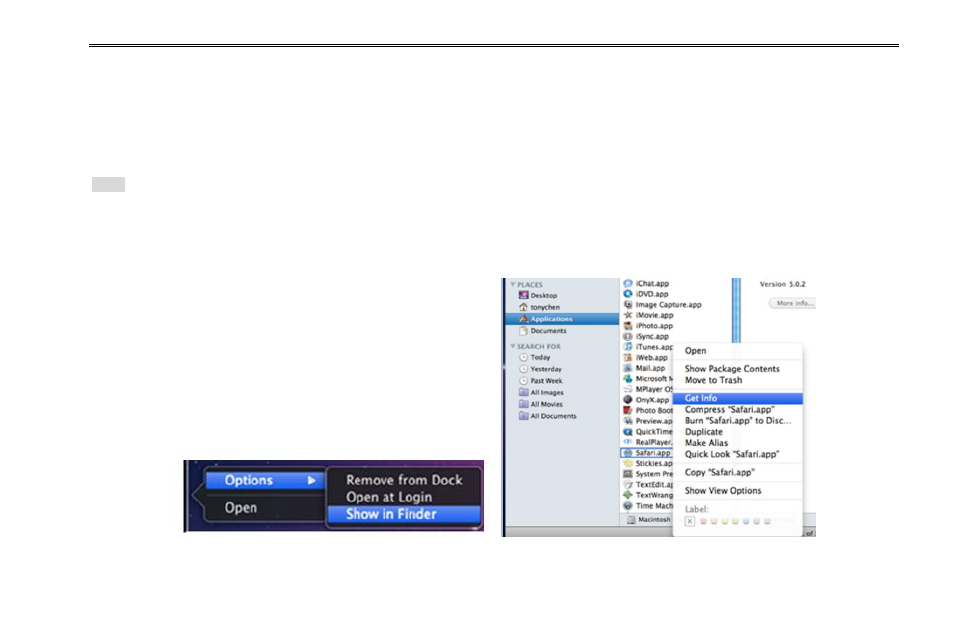Viewport: 955px width, 636px height.
Task: Select the Stickies.app icon
Action: coord(628,463)
